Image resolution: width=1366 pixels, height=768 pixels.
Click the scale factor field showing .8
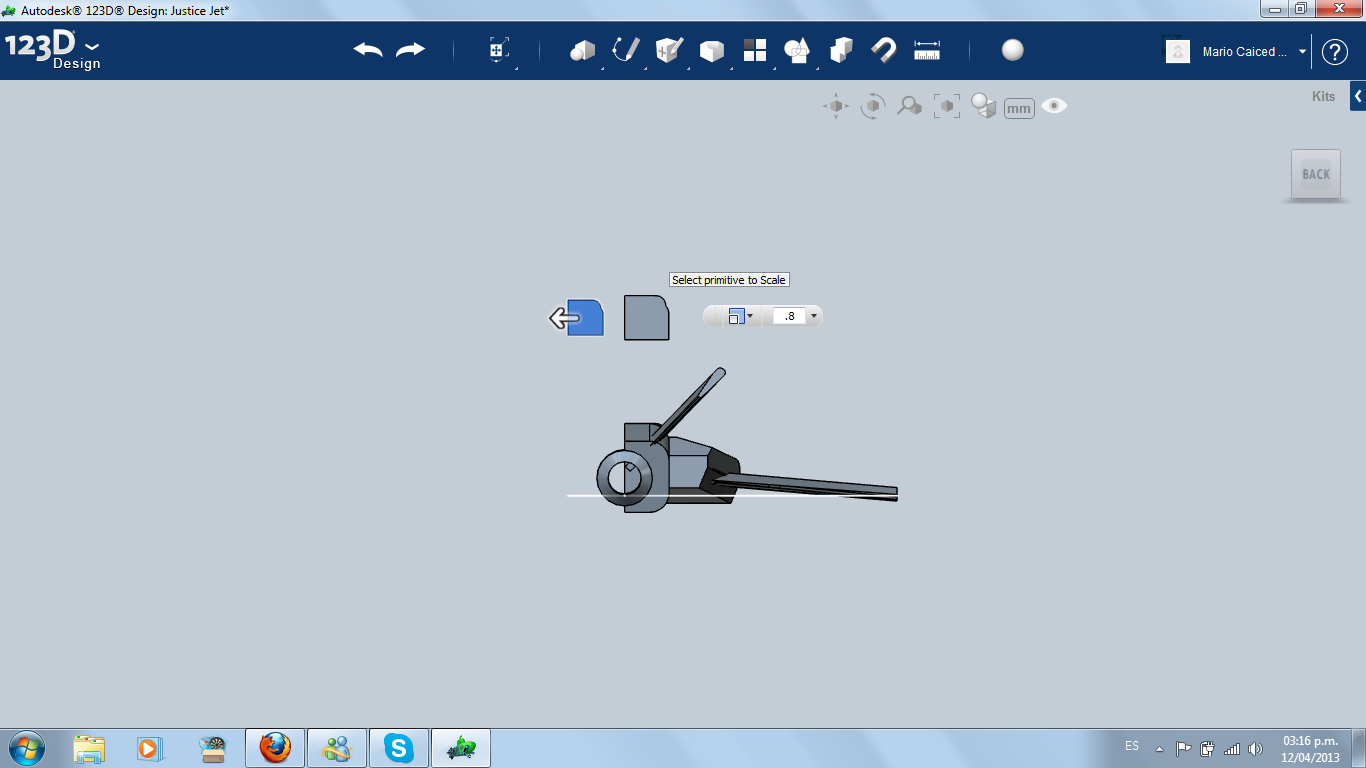tap(790, 316)
